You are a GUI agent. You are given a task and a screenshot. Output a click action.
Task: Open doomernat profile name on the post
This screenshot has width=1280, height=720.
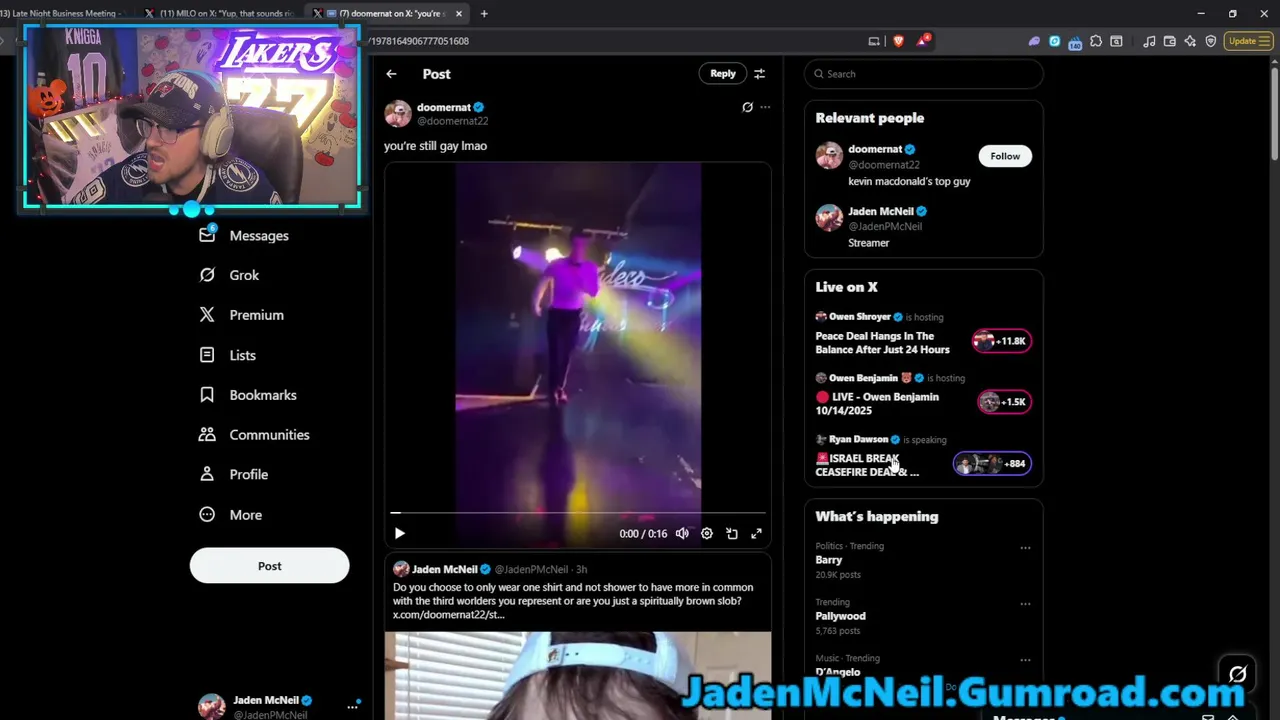click(x=444, y=107)
